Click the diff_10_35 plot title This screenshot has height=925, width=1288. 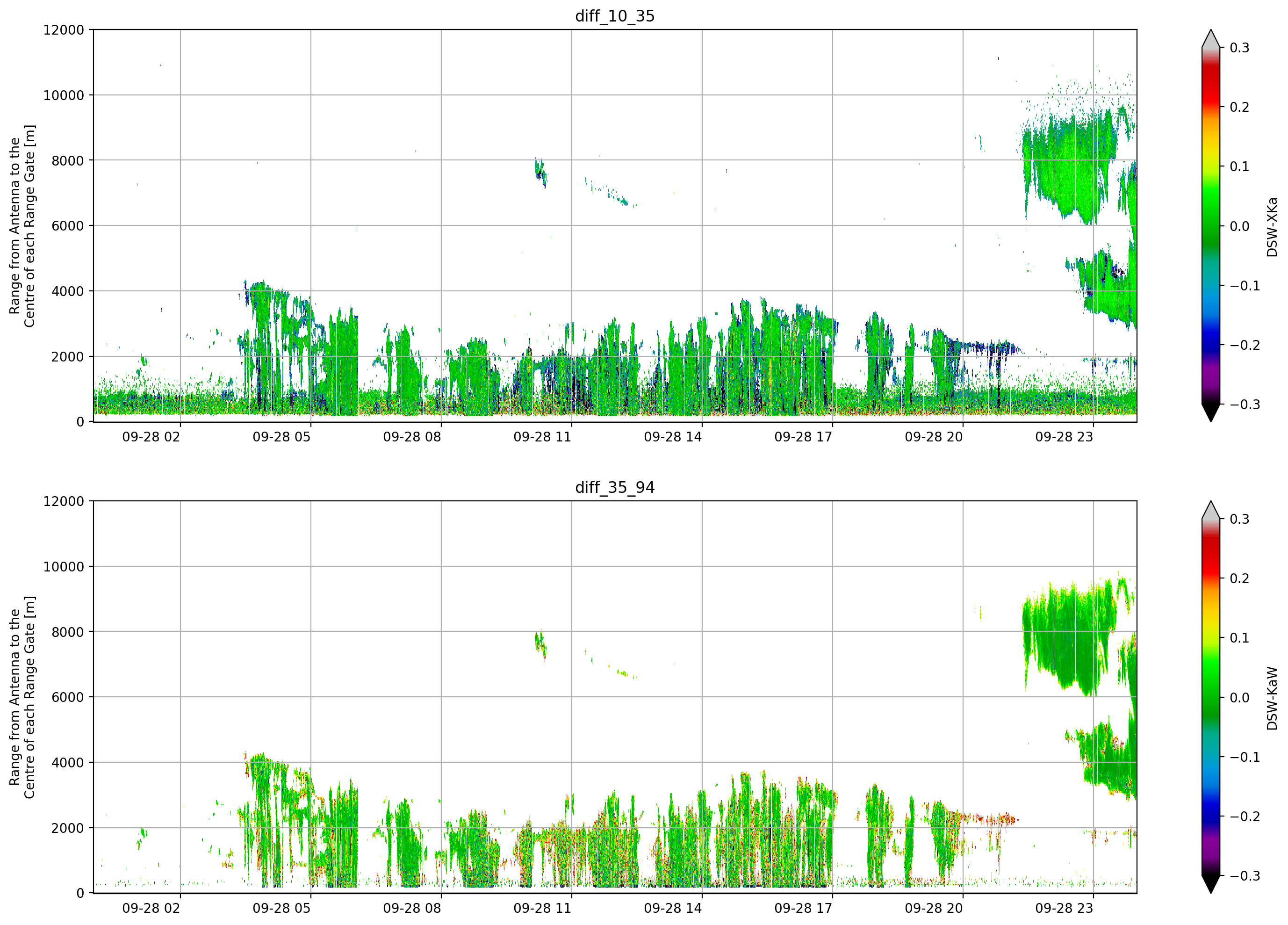(615, 16)
